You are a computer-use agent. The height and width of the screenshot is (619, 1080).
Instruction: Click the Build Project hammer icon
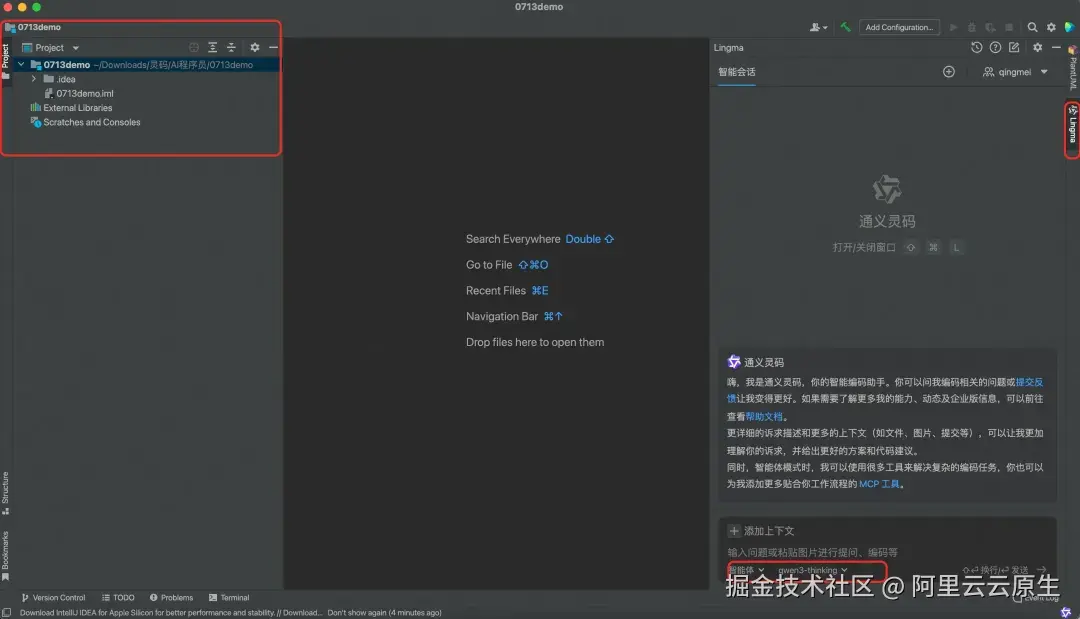pyautogui.click(x=845, y=27)
